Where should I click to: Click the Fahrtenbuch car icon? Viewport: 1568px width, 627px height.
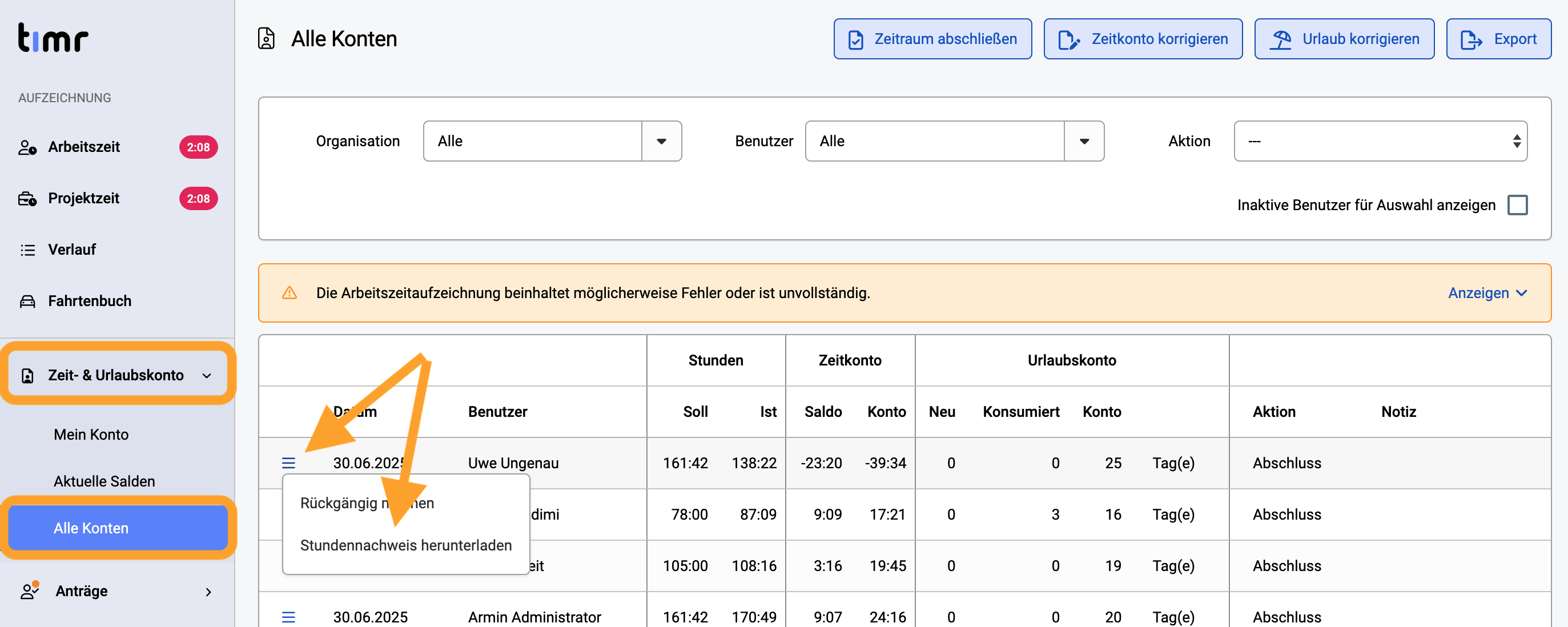[27, 302]
